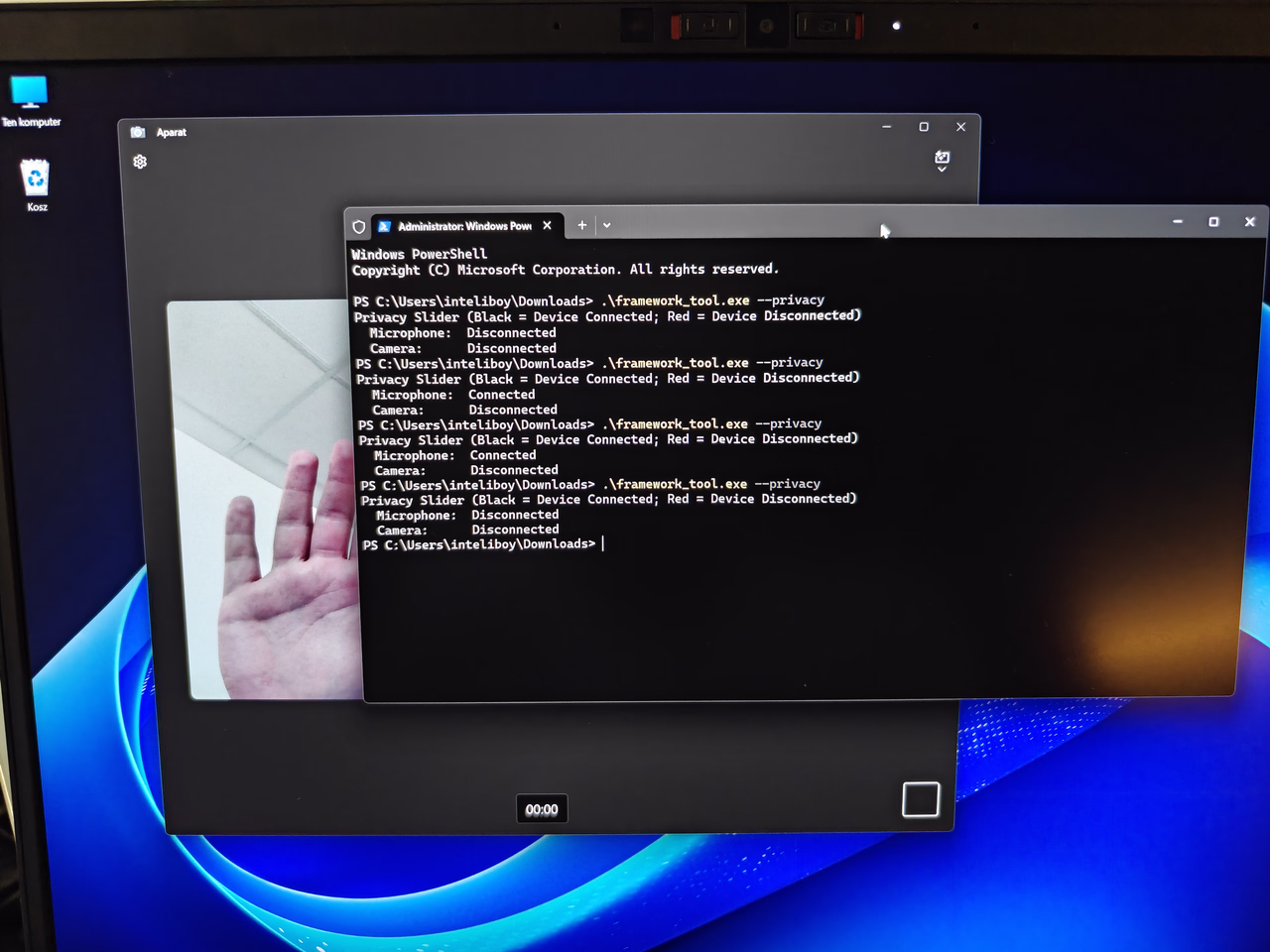Stop the recording in Aparat
This screenshot has width=1270, height=952.
921,799
